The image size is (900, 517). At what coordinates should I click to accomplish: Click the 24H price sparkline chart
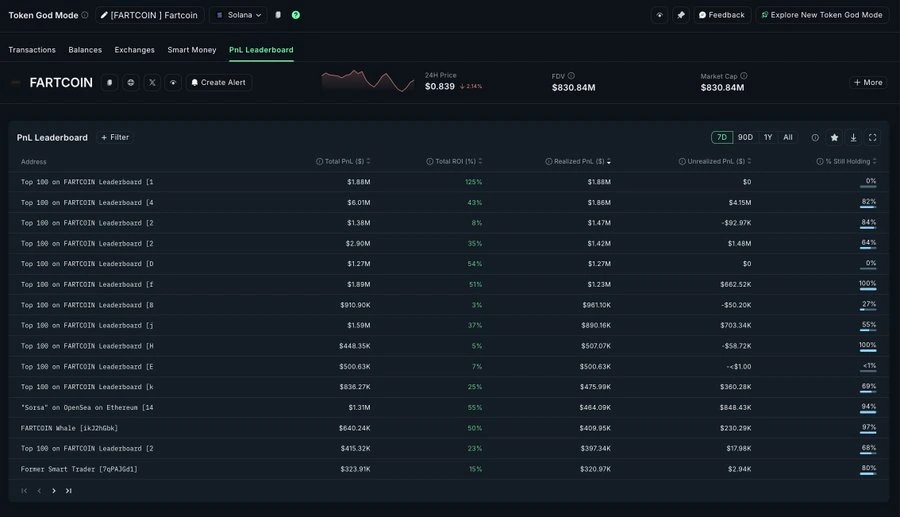(368, 81)
